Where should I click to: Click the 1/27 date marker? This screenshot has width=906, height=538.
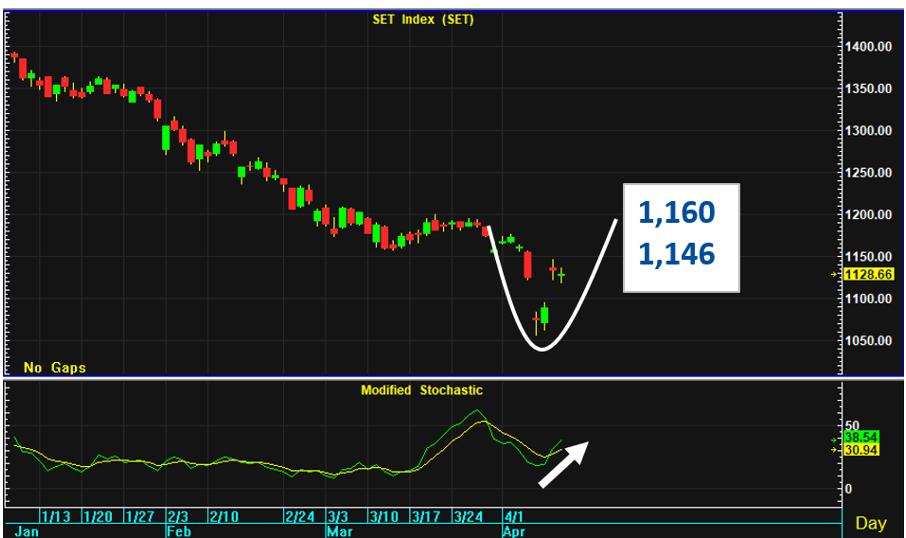[140, 517]
